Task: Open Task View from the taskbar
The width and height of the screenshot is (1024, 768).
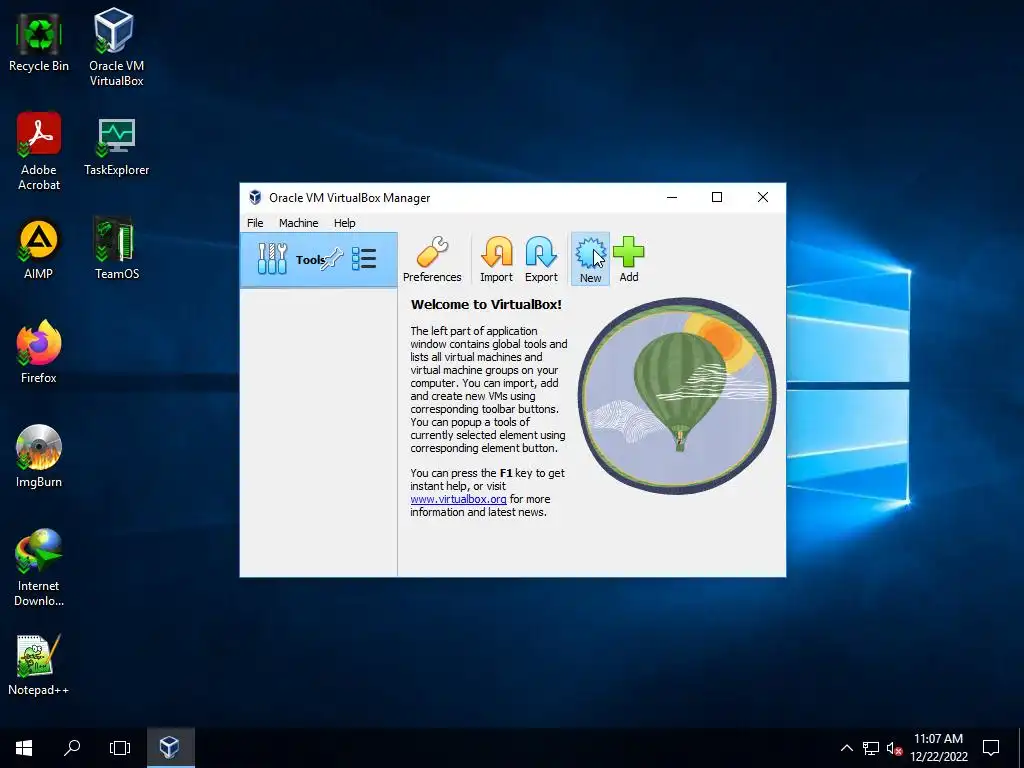Action: coord(120,747)
